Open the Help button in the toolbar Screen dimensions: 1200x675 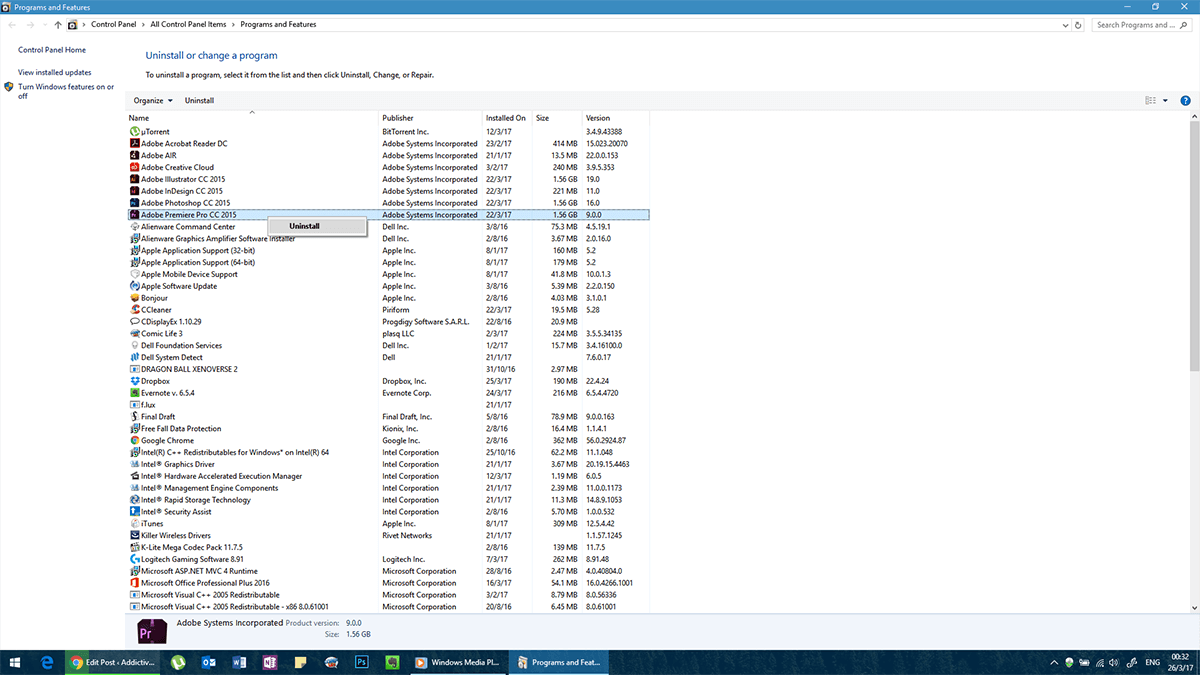coord(1186,101)
